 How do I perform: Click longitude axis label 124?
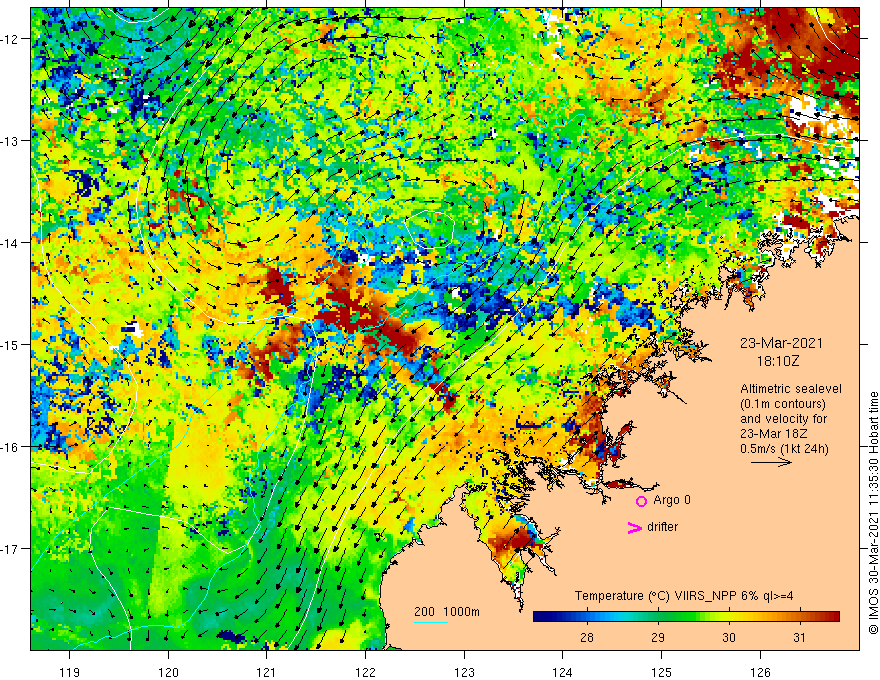click(x=563, y=672)
